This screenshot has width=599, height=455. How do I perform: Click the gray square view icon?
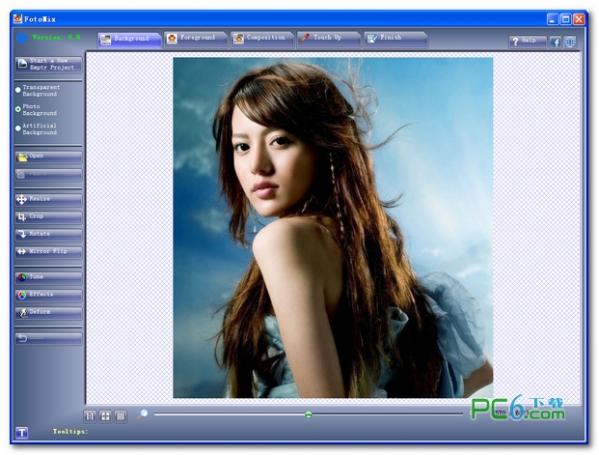[120, 416]
